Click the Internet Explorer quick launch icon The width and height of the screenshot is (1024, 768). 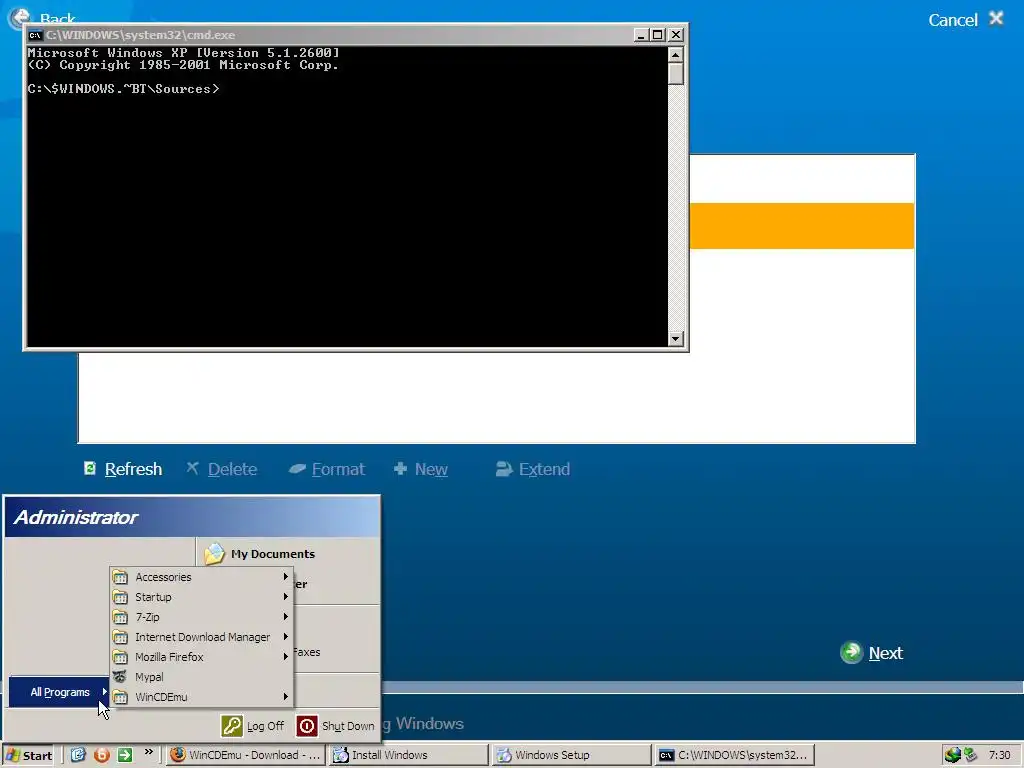(78, 755)
